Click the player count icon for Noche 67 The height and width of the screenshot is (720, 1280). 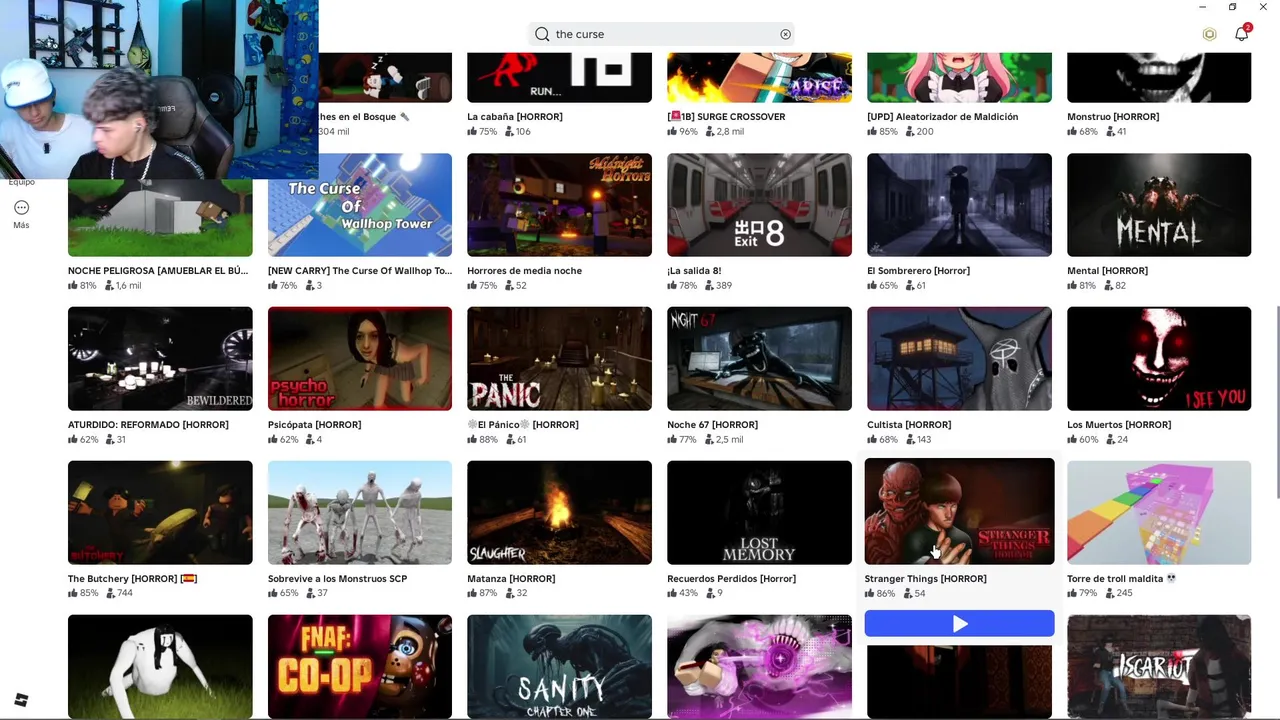click(x=709, y=439)
